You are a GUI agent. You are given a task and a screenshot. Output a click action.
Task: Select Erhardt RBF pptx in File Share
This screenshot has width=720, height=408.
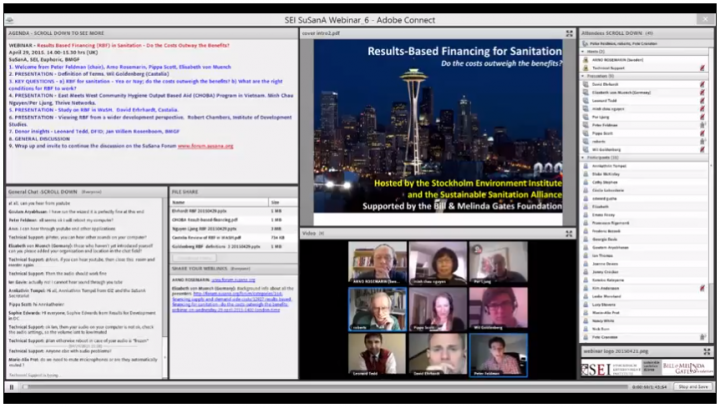click(198, 212)
